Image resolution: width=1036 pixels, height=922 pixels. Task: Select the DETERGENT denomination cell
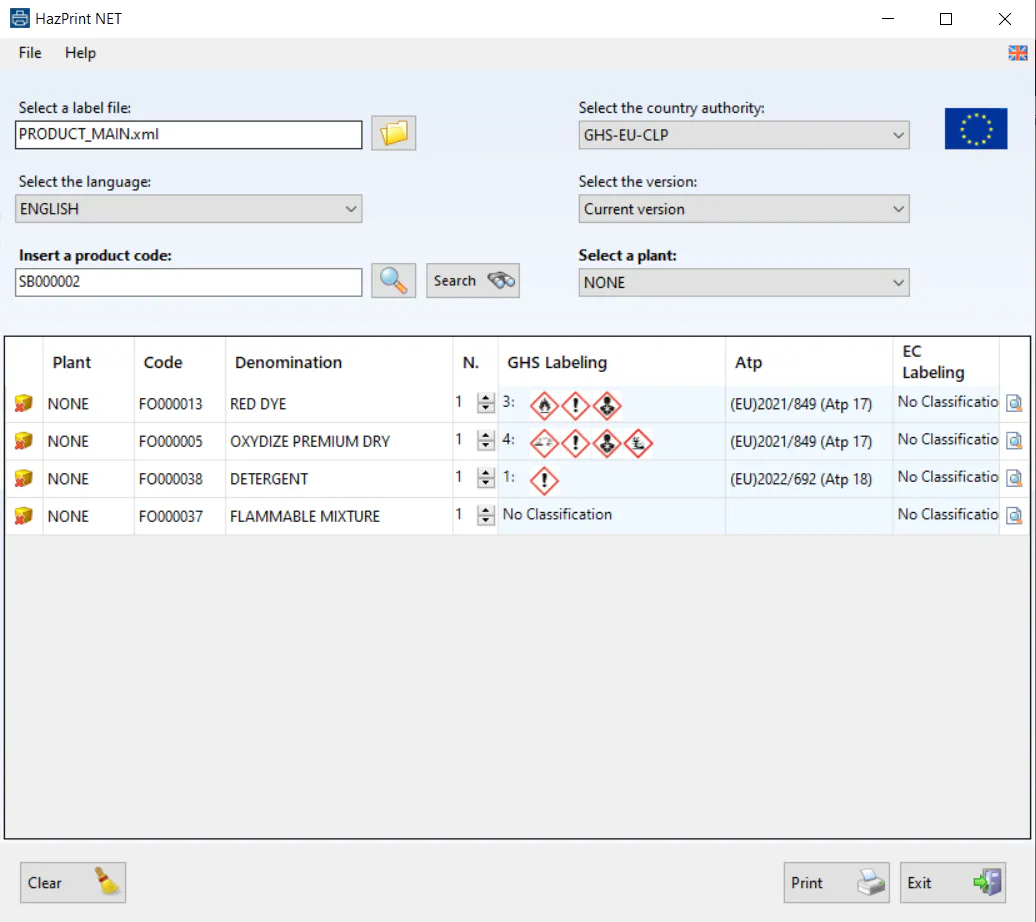click(x=339, y=479)
